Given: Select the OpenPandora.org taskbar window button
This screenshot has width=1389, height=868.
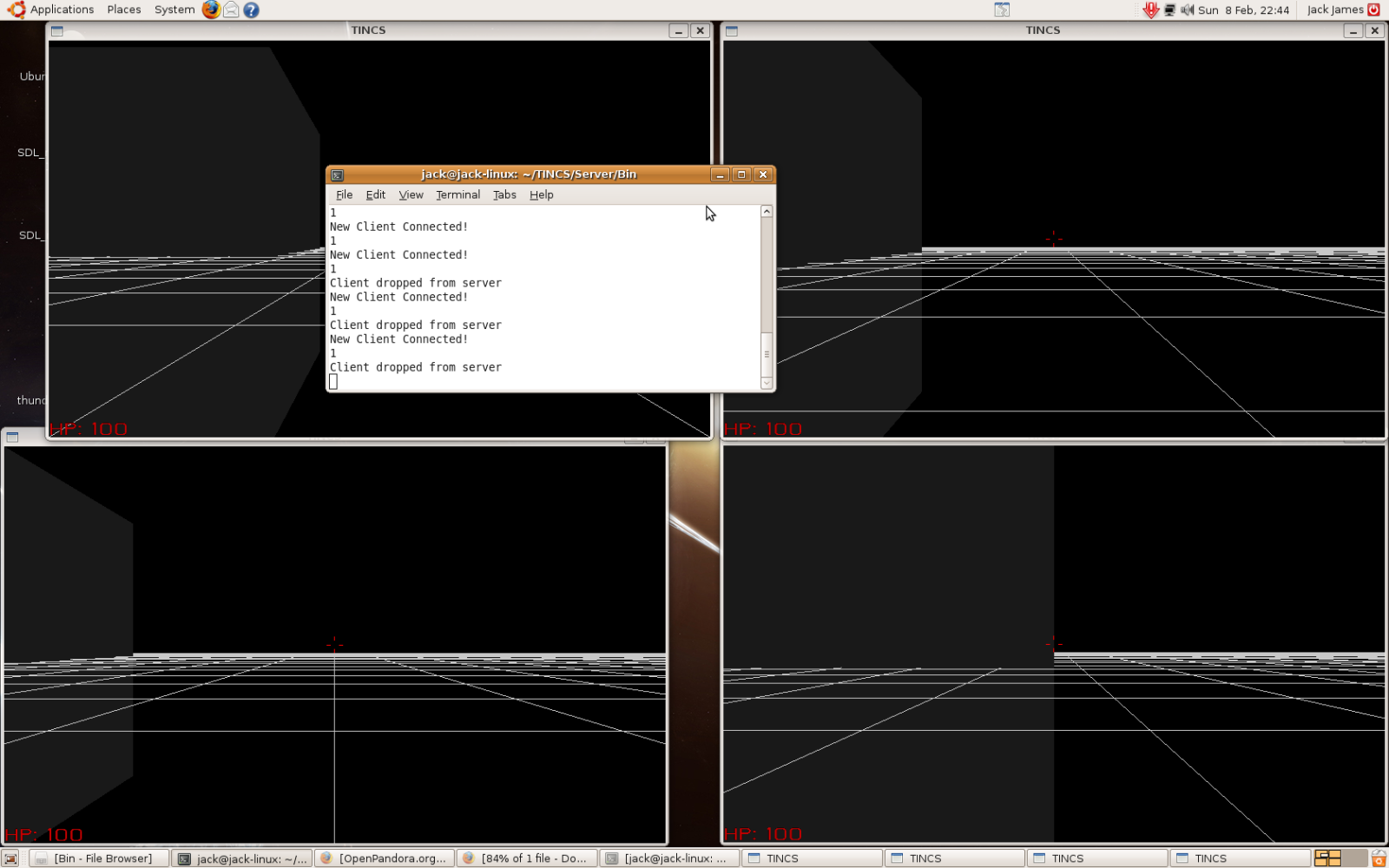Looking at the screenshot, I should 385,858.
